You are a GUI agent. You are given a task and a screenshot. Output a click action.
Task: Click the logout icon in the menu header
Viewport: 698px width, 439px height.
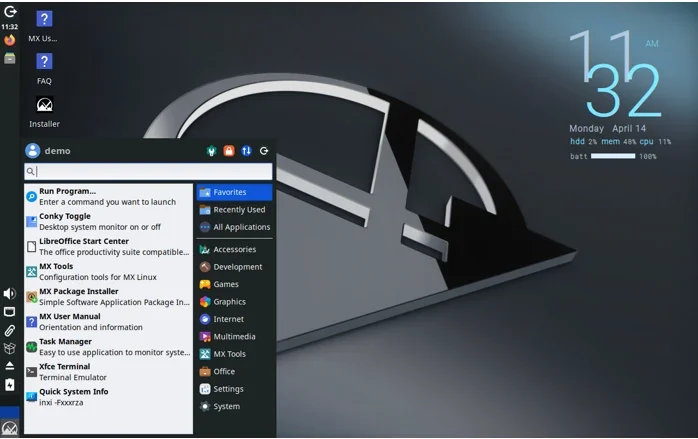click(x=264, y=151)
